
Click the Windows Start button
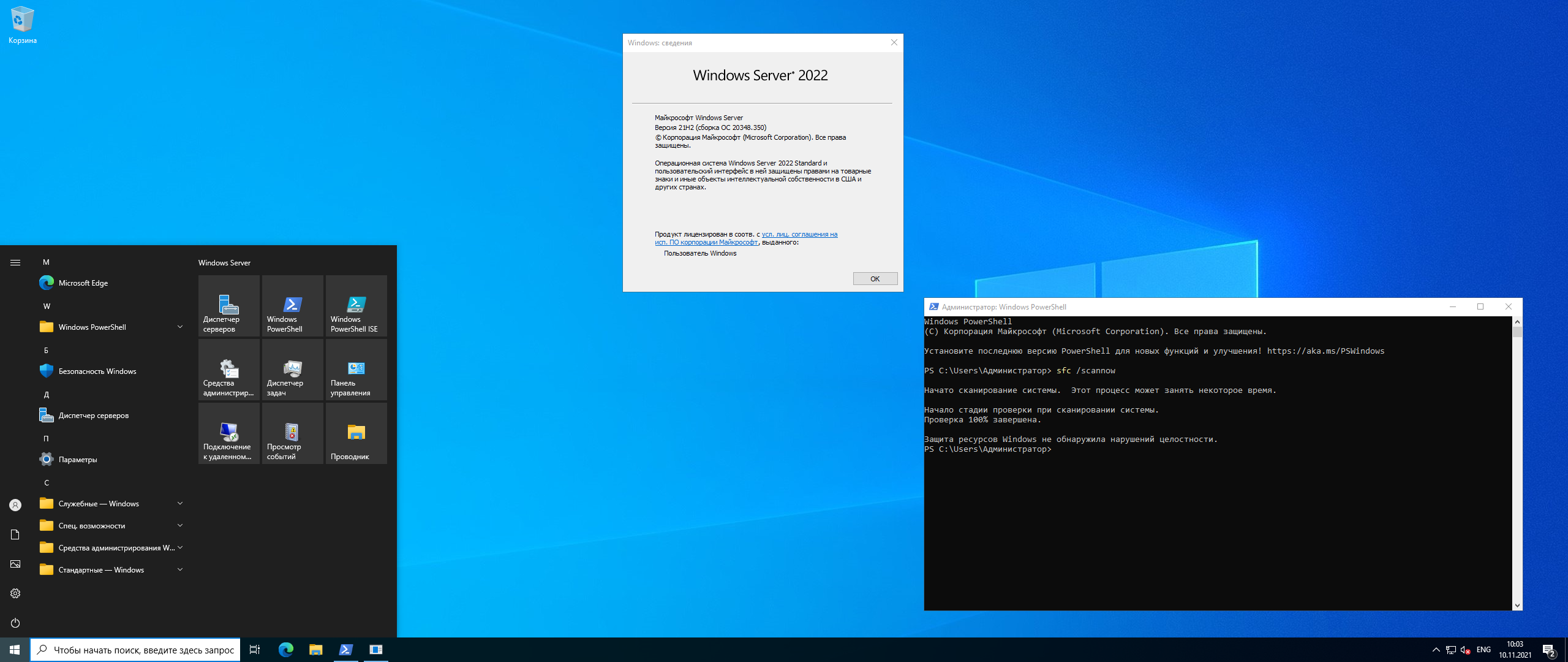(x=15, y=650)
